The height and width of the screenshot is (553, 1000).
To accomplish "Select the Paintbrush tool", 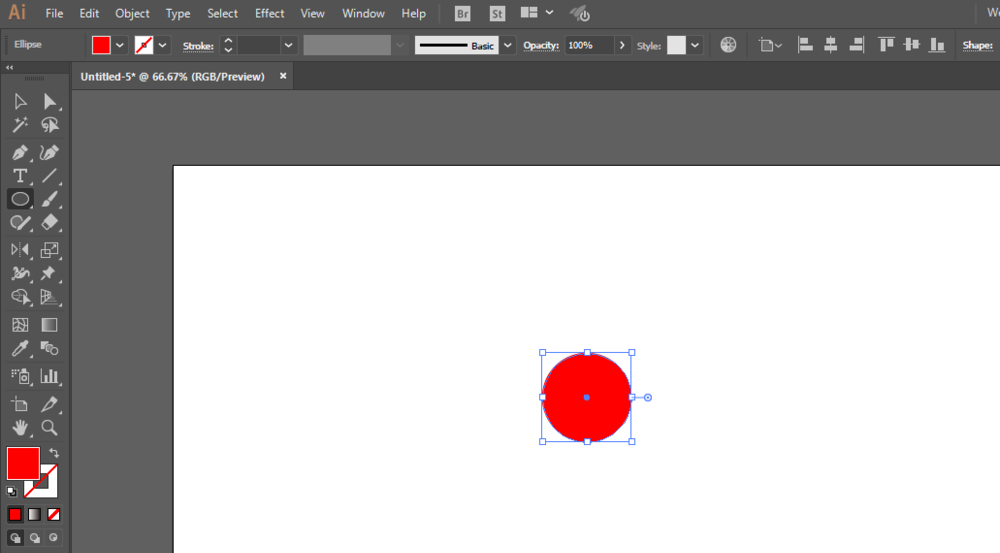I will coord(49,199).
